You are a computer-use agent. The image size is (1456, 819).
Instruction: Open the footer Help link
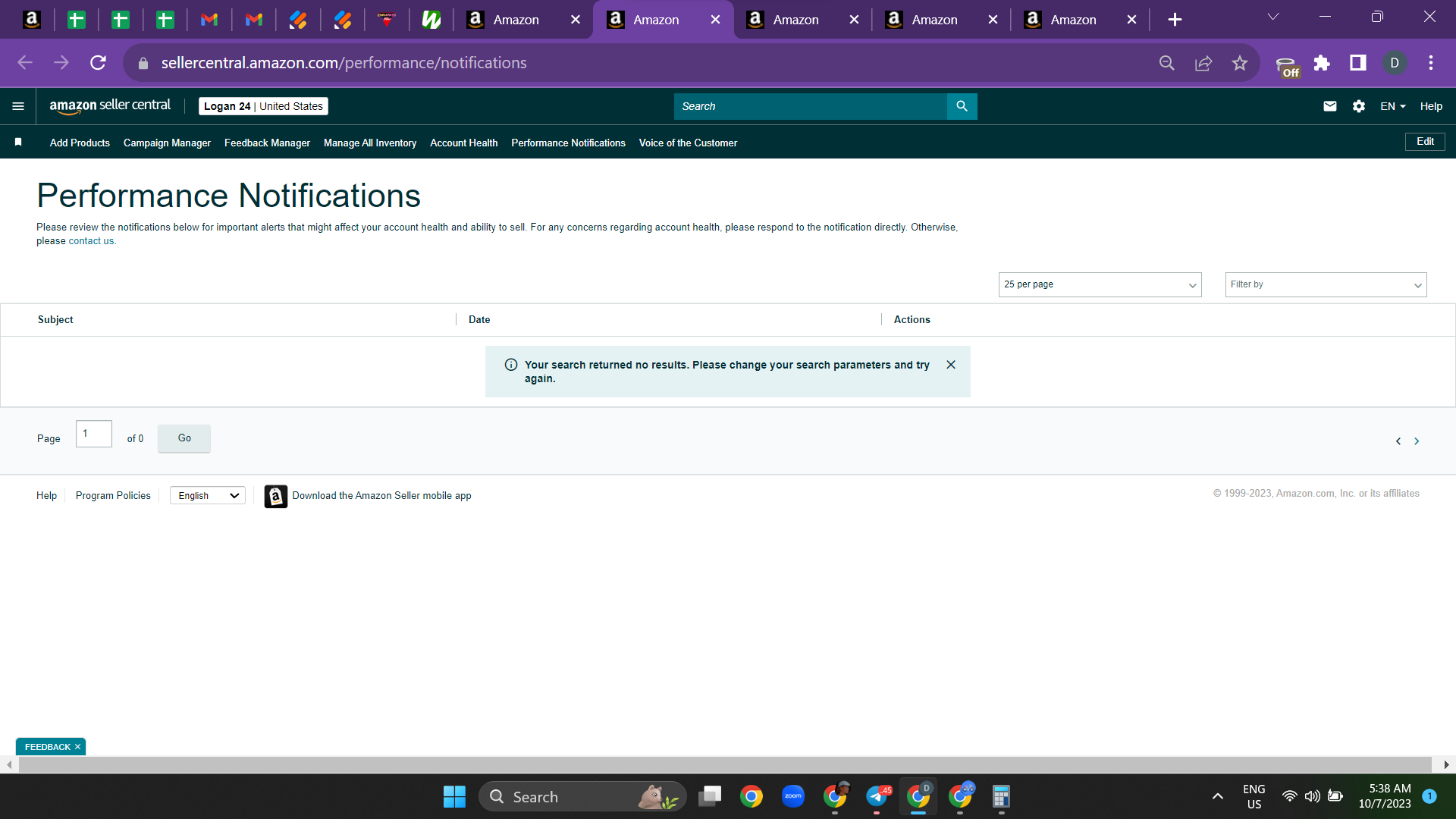[46, 496]
